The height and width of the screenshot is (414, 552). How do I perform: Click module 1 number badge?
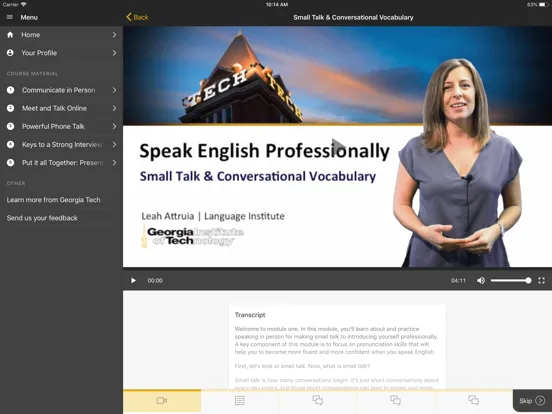point(11,90)
